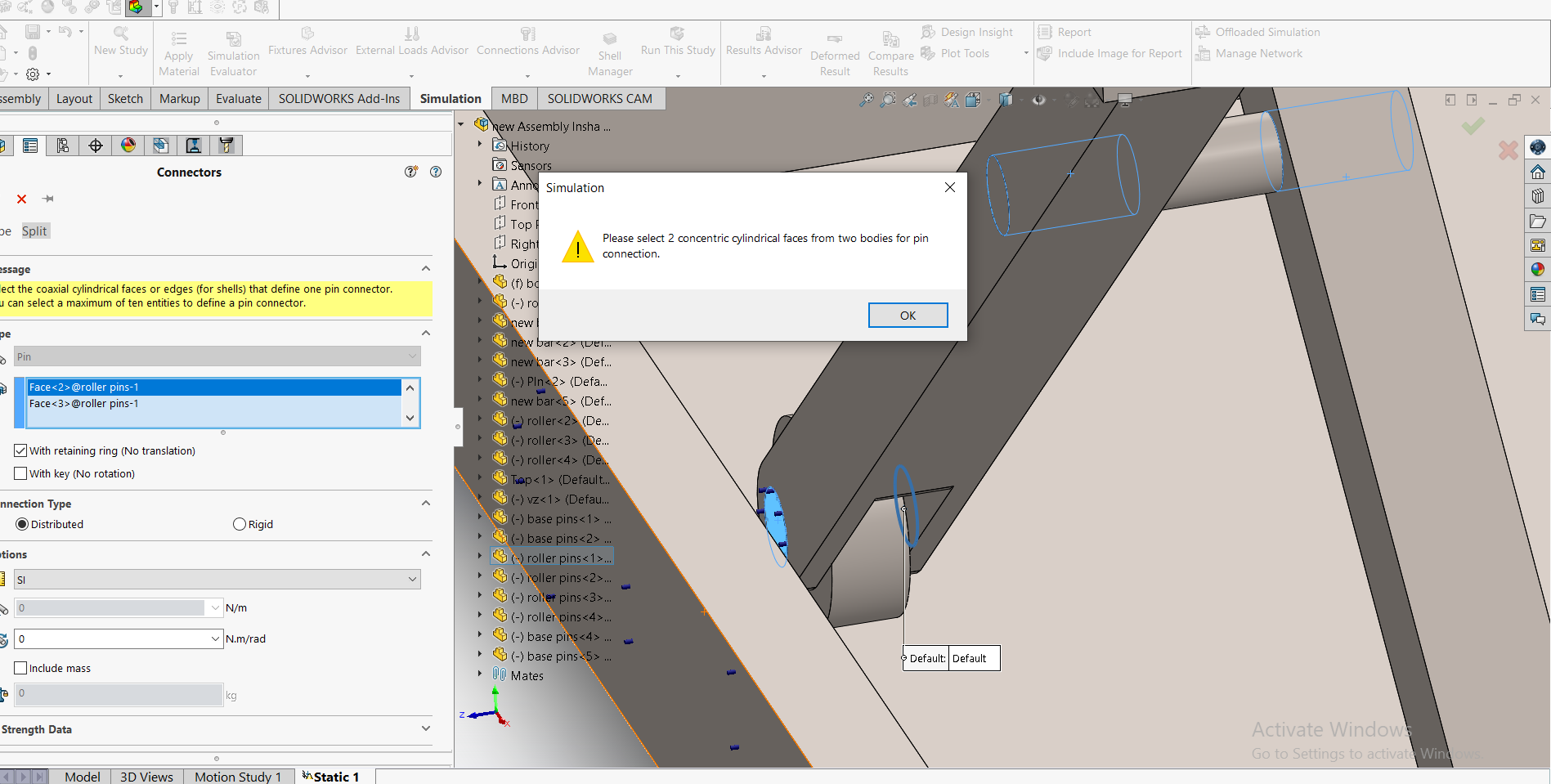Expand the History tree node

click(480, 144)
